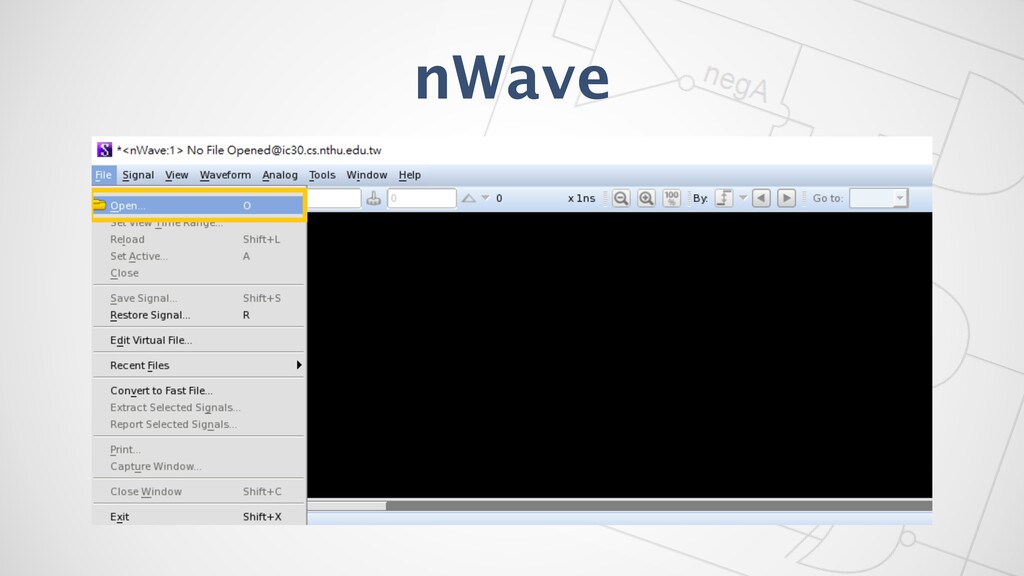Image resolution: width=1024 pixels, height=576 pixels.
Task: Click the Set Active... menu entry
Action: [199, 256]
